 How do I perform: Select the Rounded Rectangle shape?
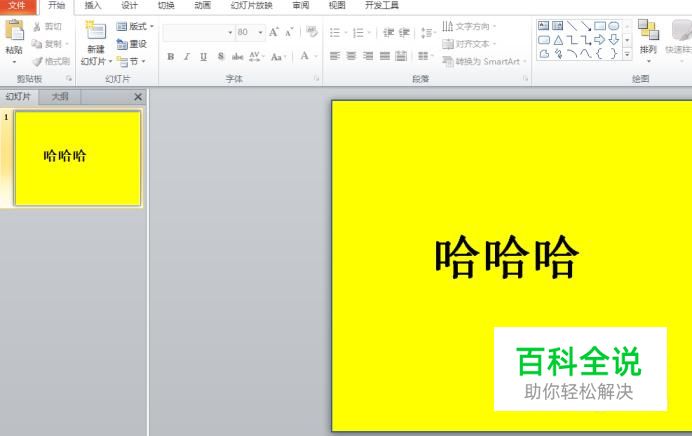click(544, 40)
